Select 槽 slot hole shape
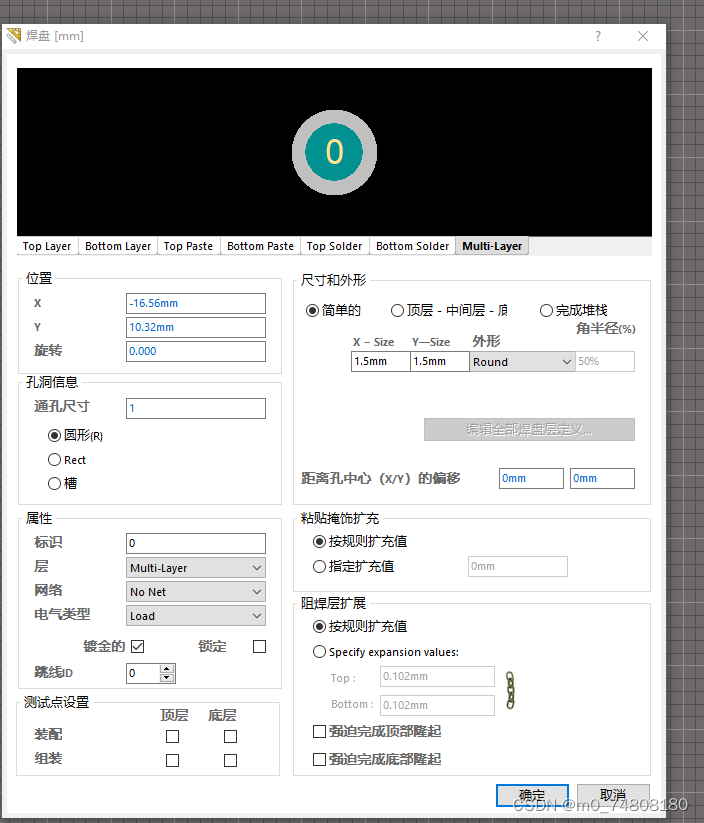 pyautogui.click(x=62, y=483)
